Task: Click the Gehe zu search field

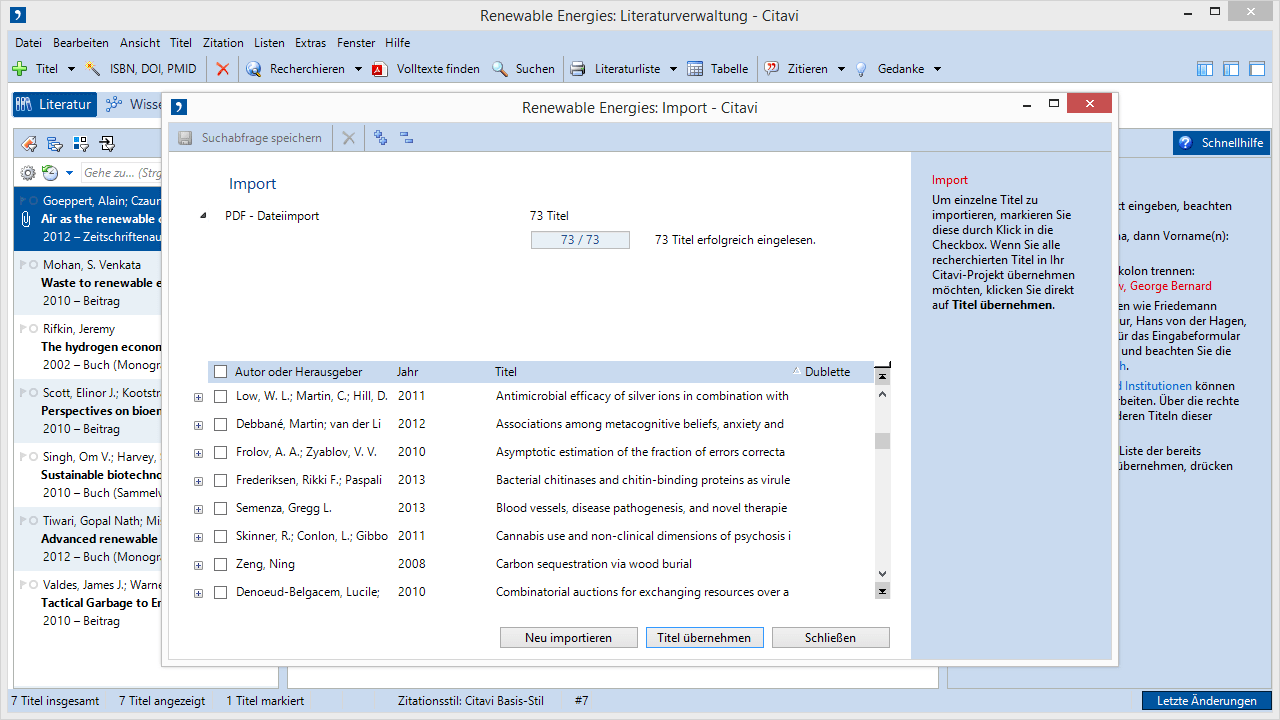Action: click(x=120, y=173)
